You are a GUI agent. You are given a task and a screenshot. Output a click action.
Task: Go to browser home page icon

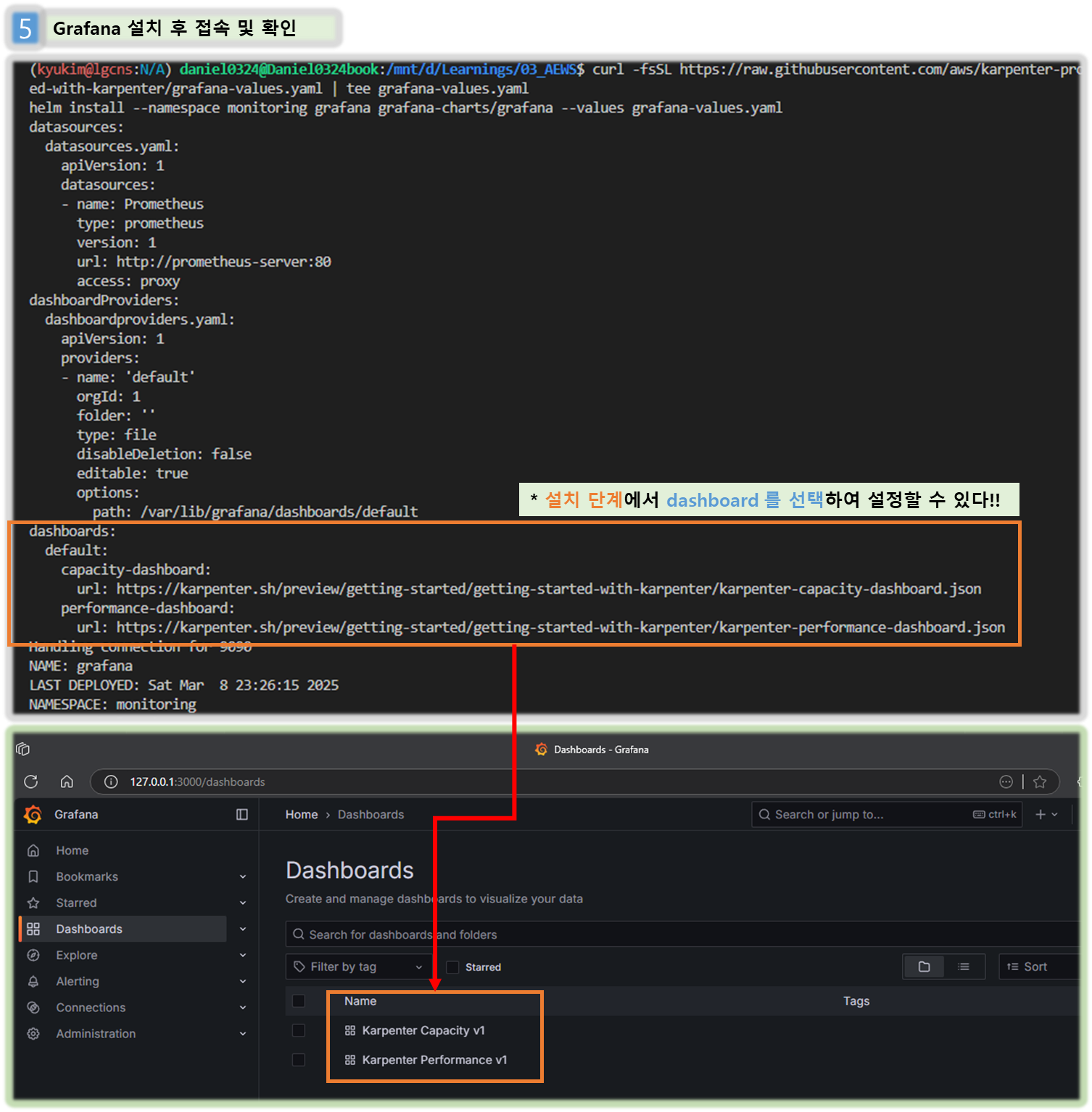coord(67,781)
